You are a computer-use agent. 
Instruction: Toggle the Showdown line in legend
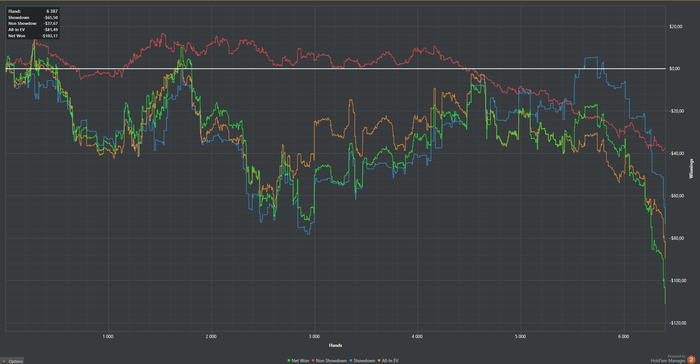(362, 360)
